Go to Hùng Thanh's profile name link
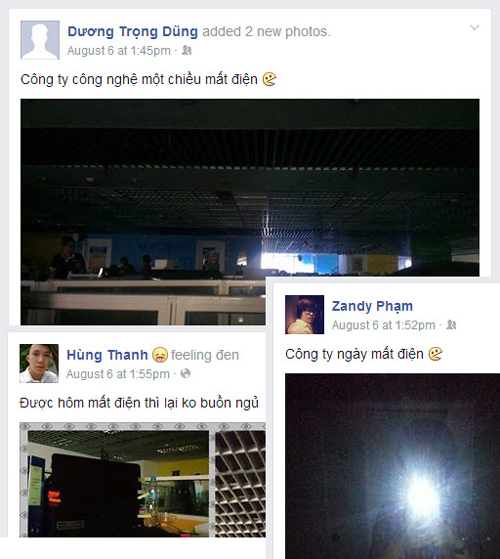The image size is (500, 559). [107, 355]
